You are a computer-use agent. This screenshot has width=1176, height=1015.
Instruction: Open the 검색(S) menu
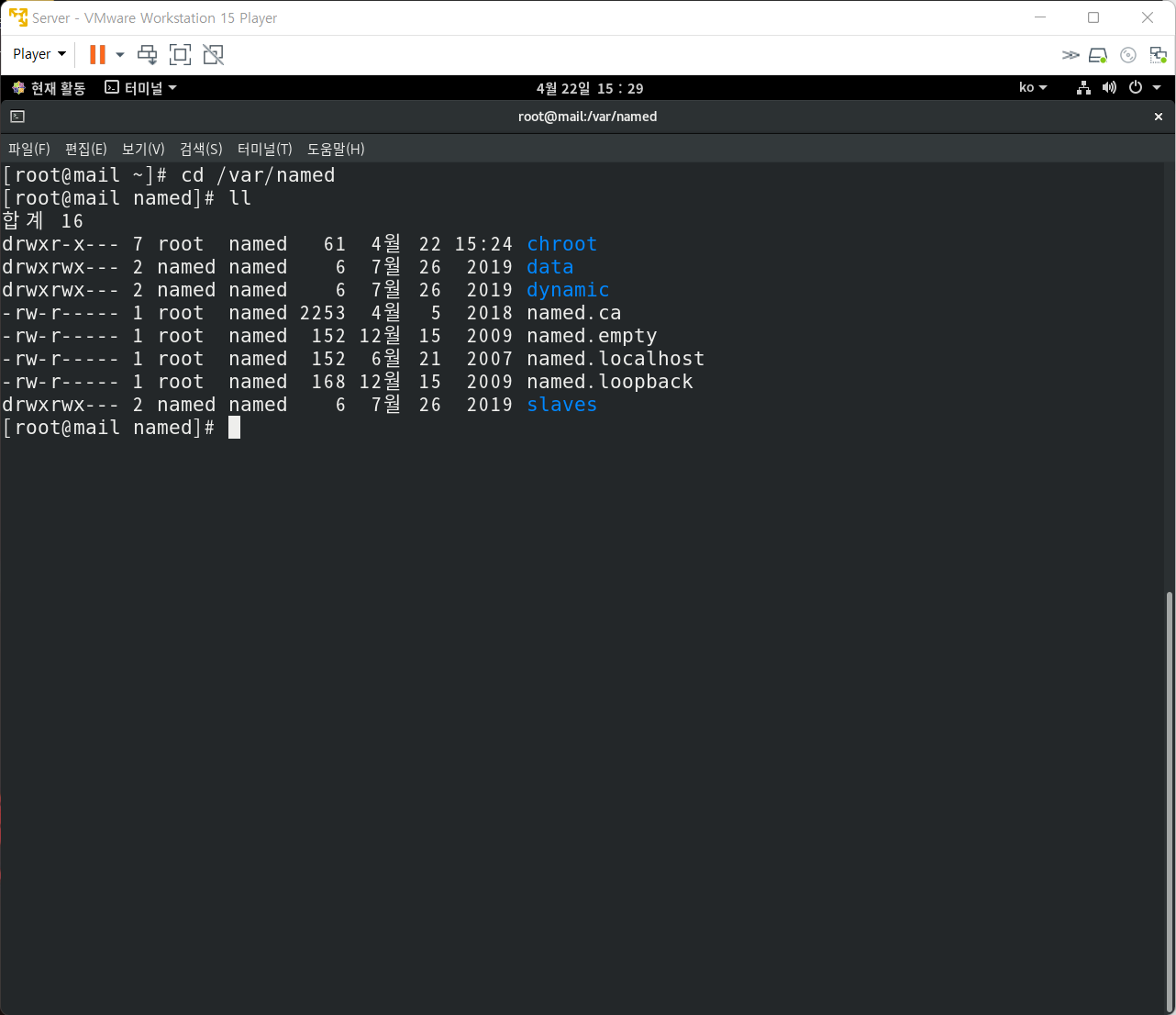click(x=201, y=149)
